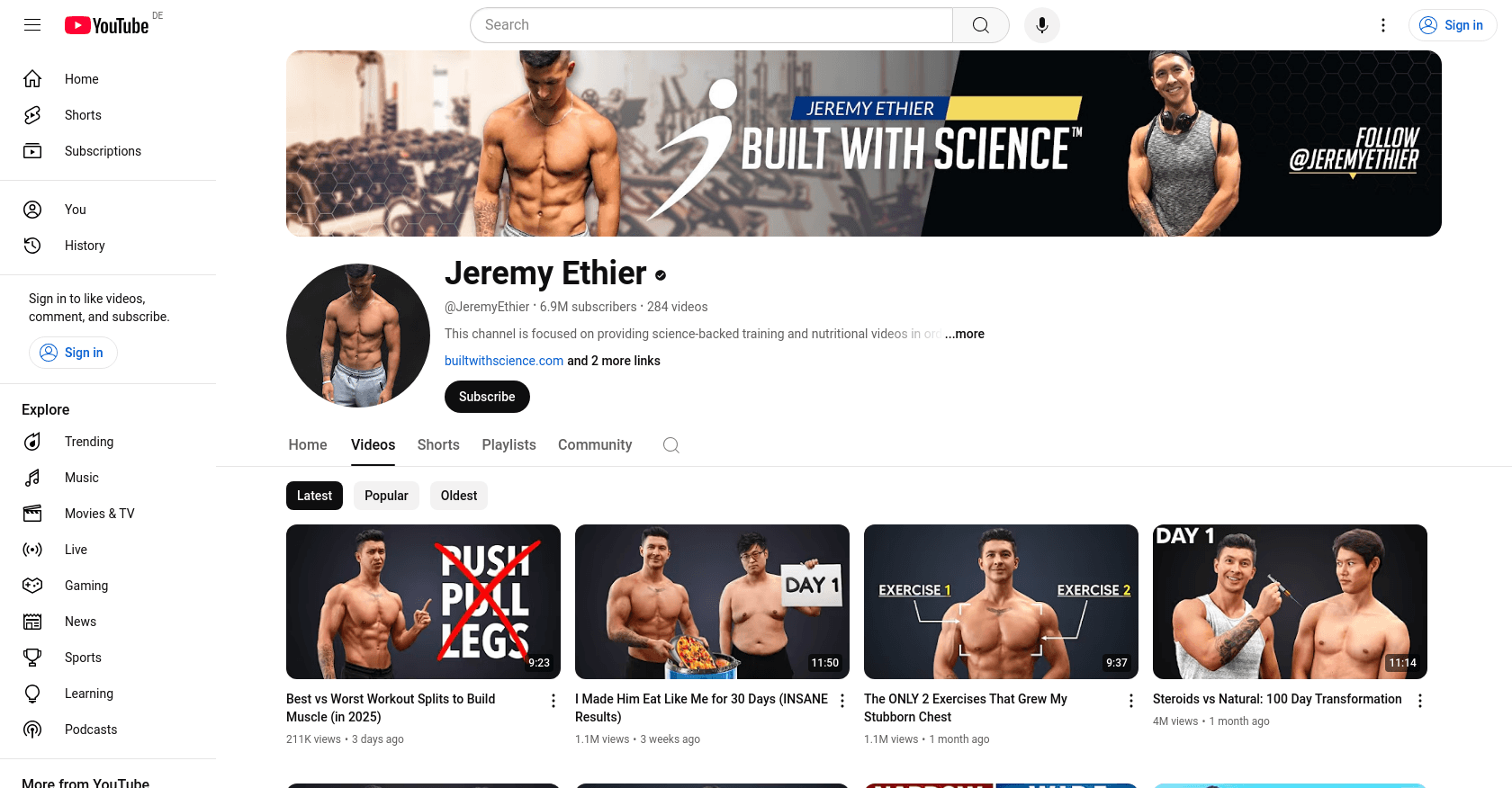The height and width of the screenshot is (788, 1512).
Task: Search within the channel using magnifier icon
Action: click(671, 445)
